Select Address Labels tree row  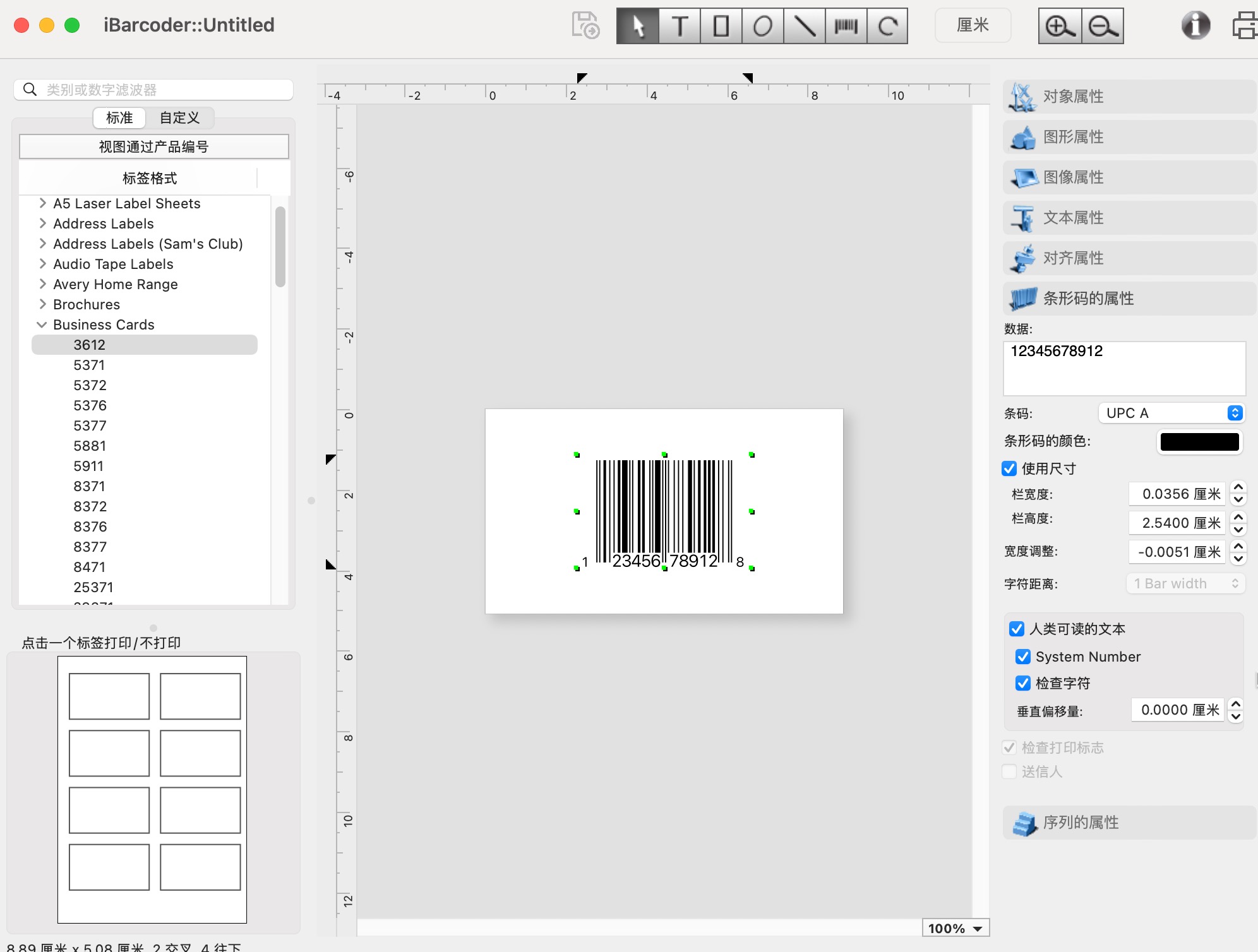point(104,223)
